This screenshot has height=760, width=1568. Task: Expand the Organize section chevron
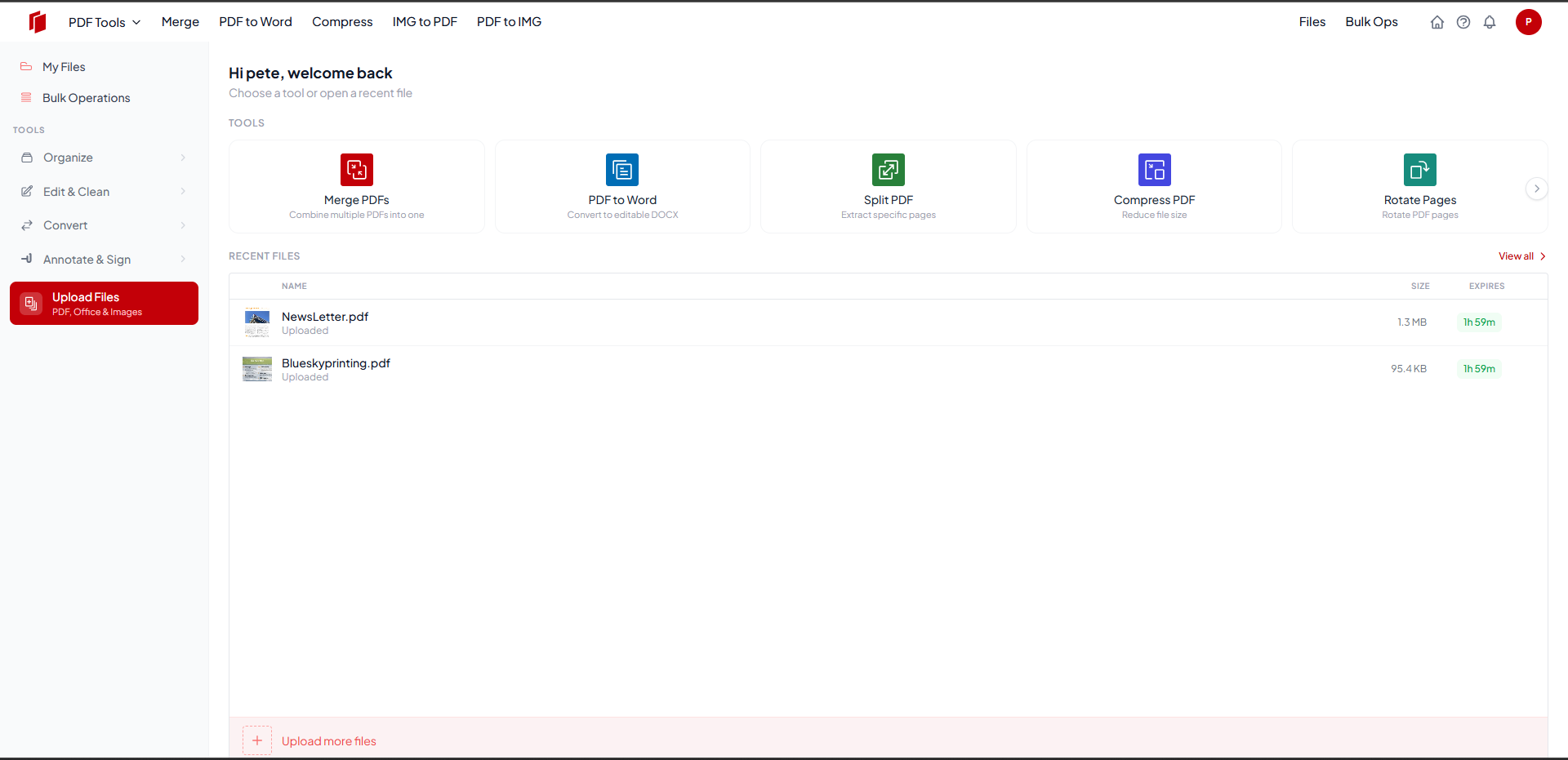point(183,158)
